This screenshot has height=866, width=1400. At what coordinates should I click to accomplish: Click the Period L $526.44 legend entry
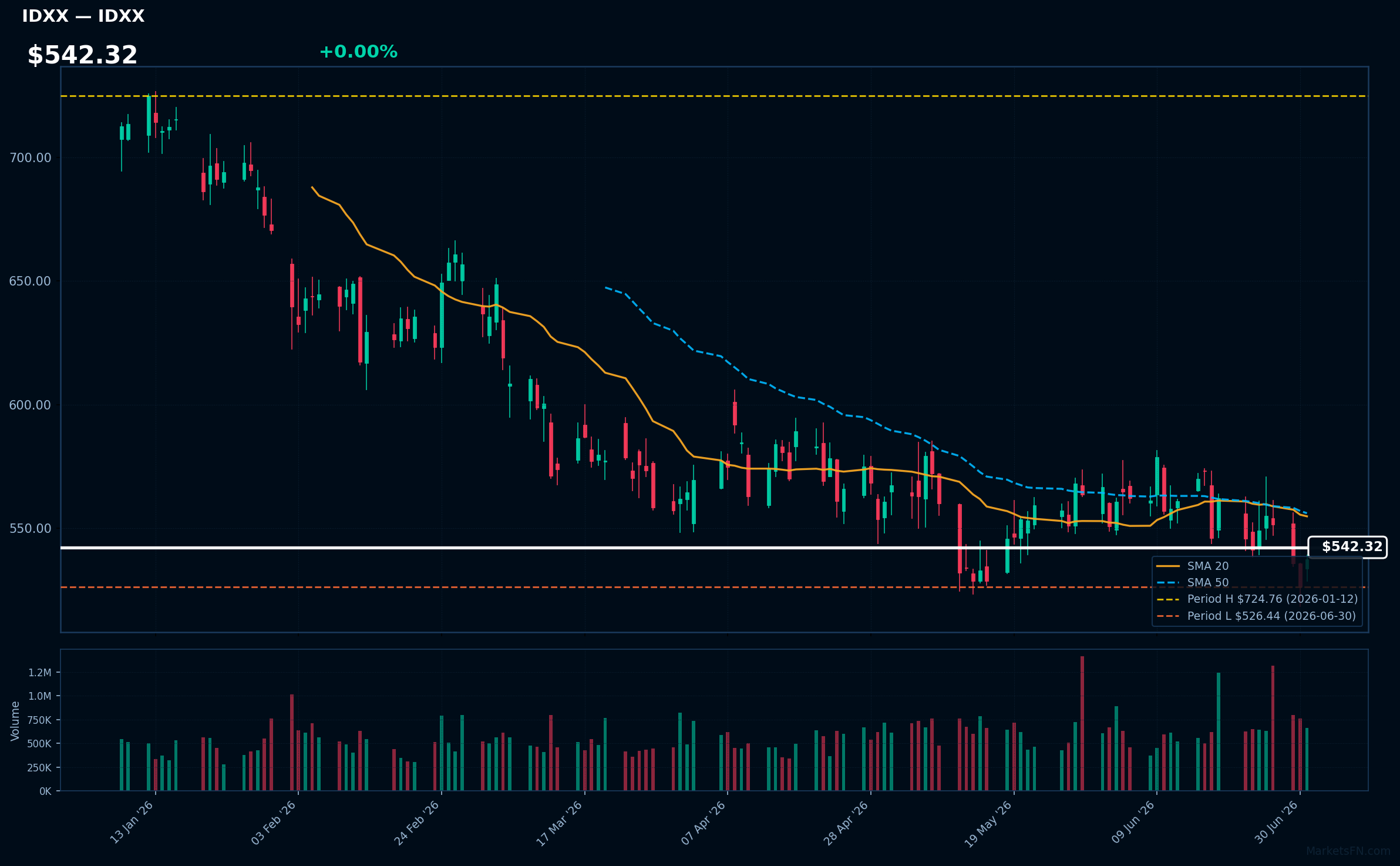[x=1257, y=616]
